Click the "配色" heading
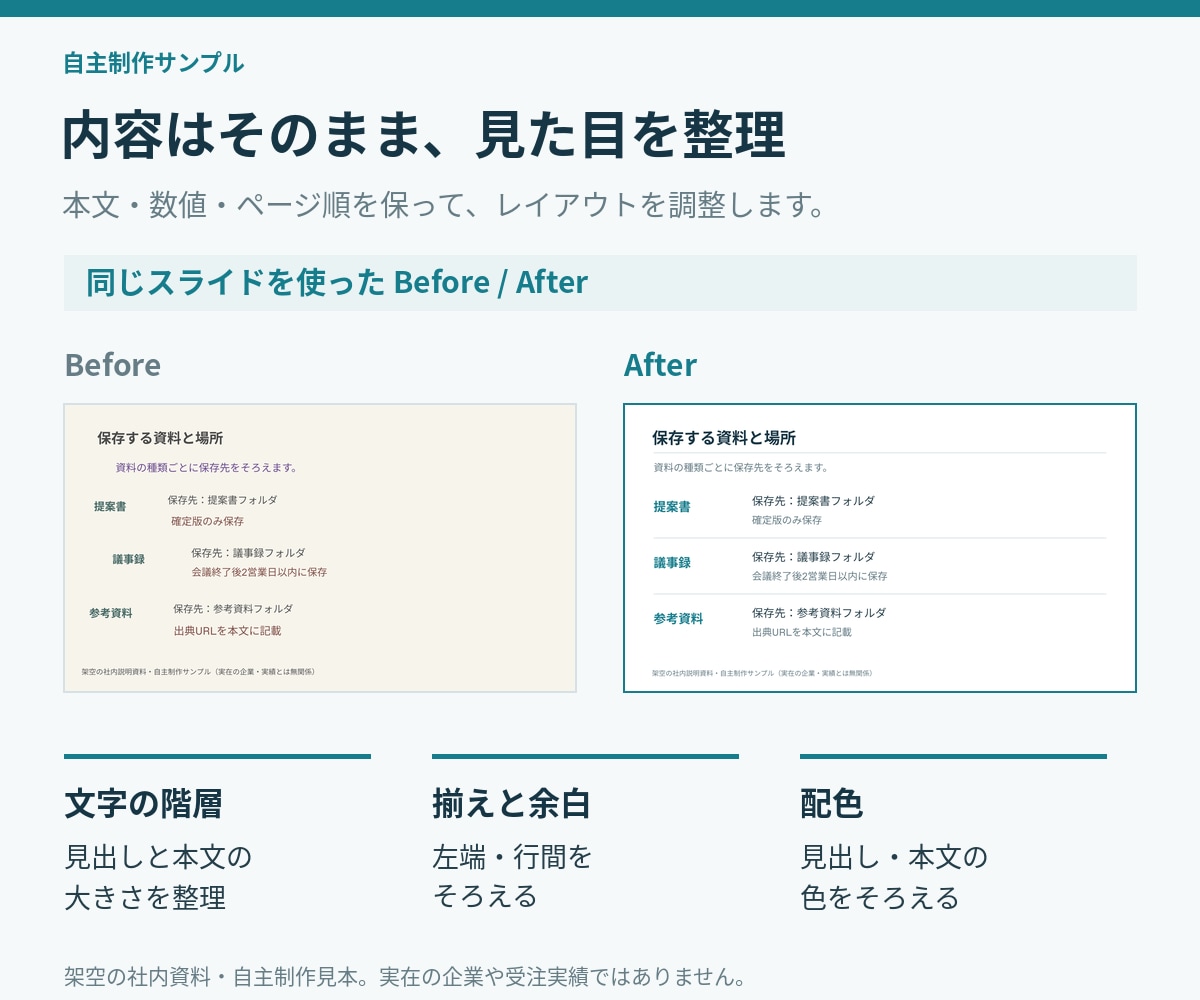This screenshot has height=1000, width=1200. click(831, 803)
